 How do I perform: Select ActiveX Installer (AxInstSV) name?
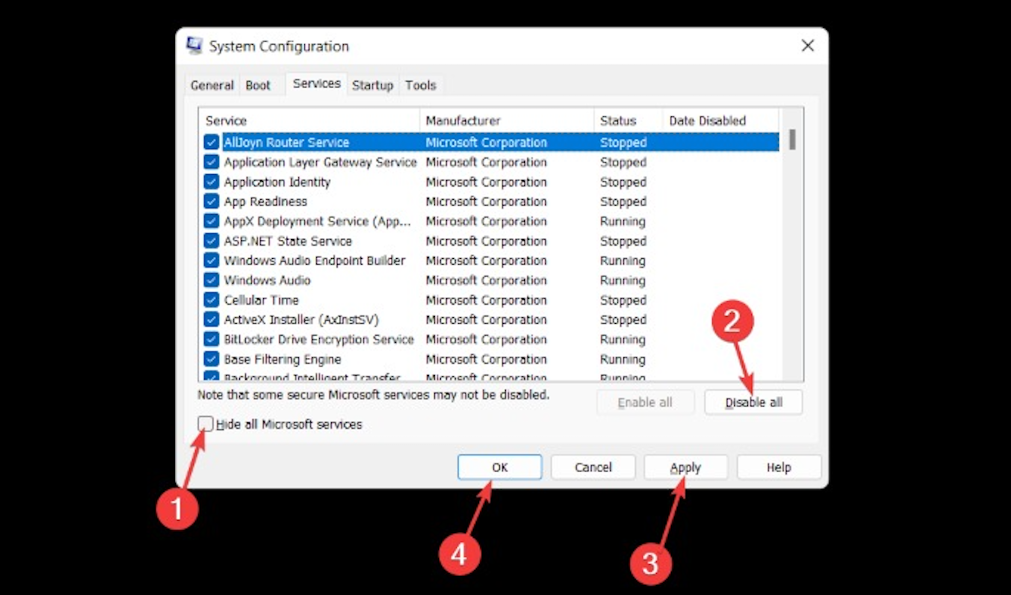[x=301, y=320]
